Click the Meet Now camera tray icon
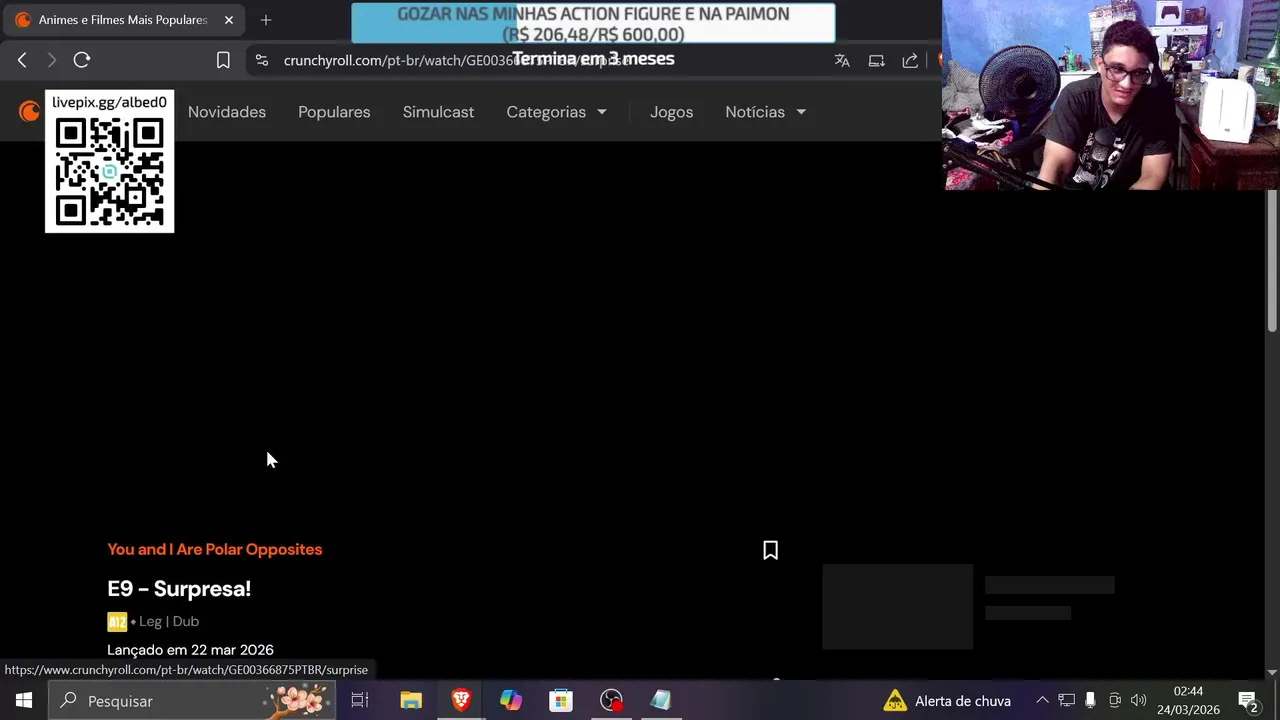 tap(1115, 701)
